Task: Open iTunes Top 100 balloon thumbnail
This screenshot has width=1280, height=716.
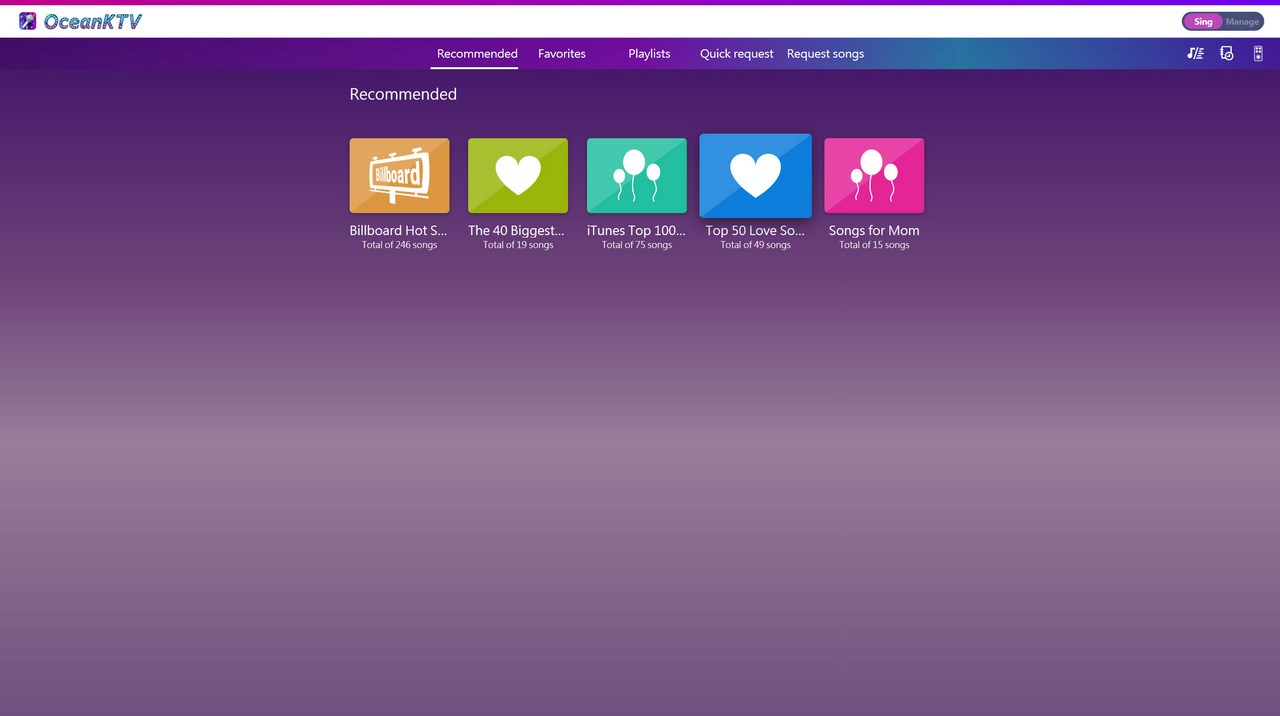Action: [637, 175]
